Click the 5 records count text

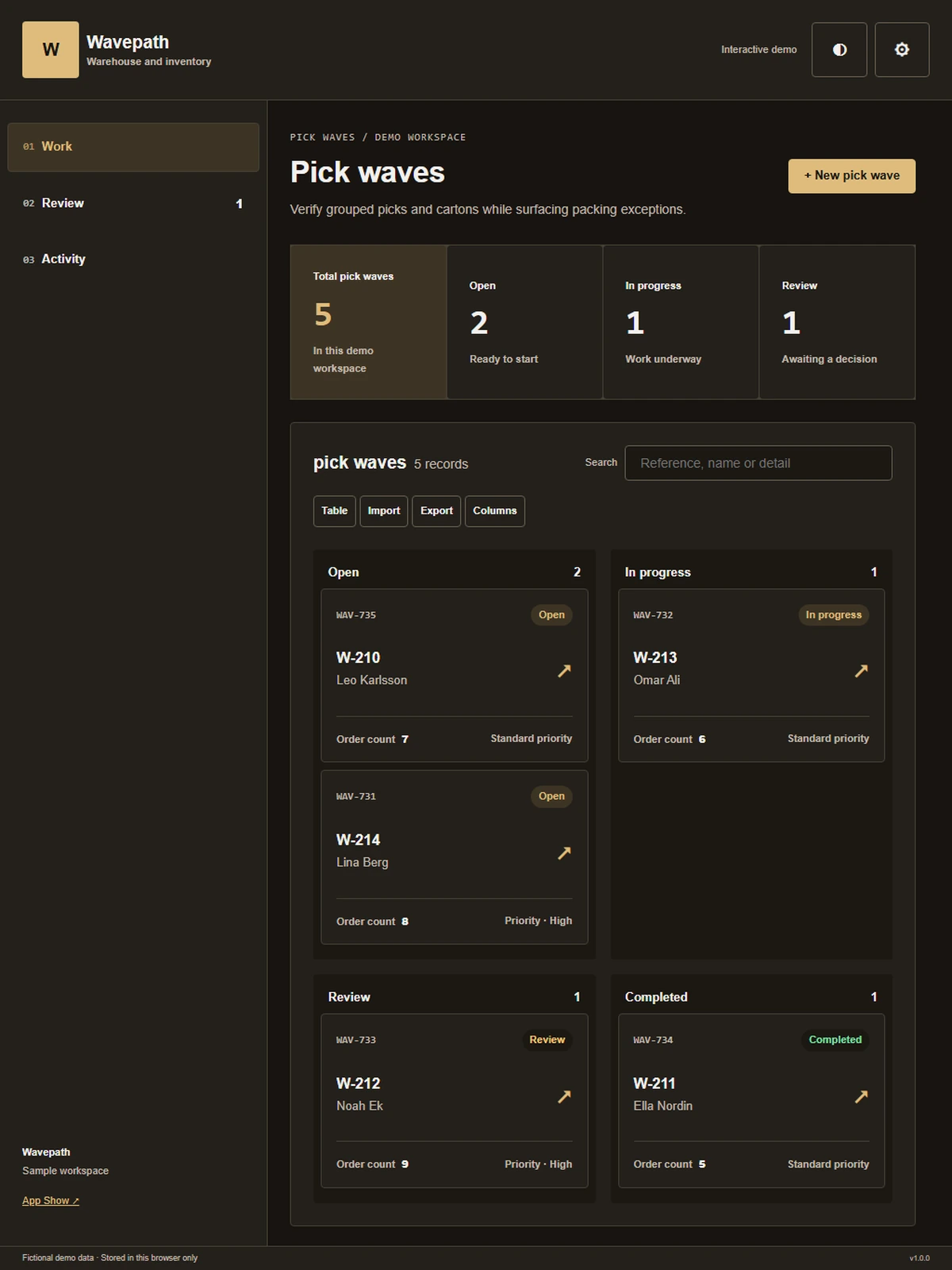[x=441, y=464]
